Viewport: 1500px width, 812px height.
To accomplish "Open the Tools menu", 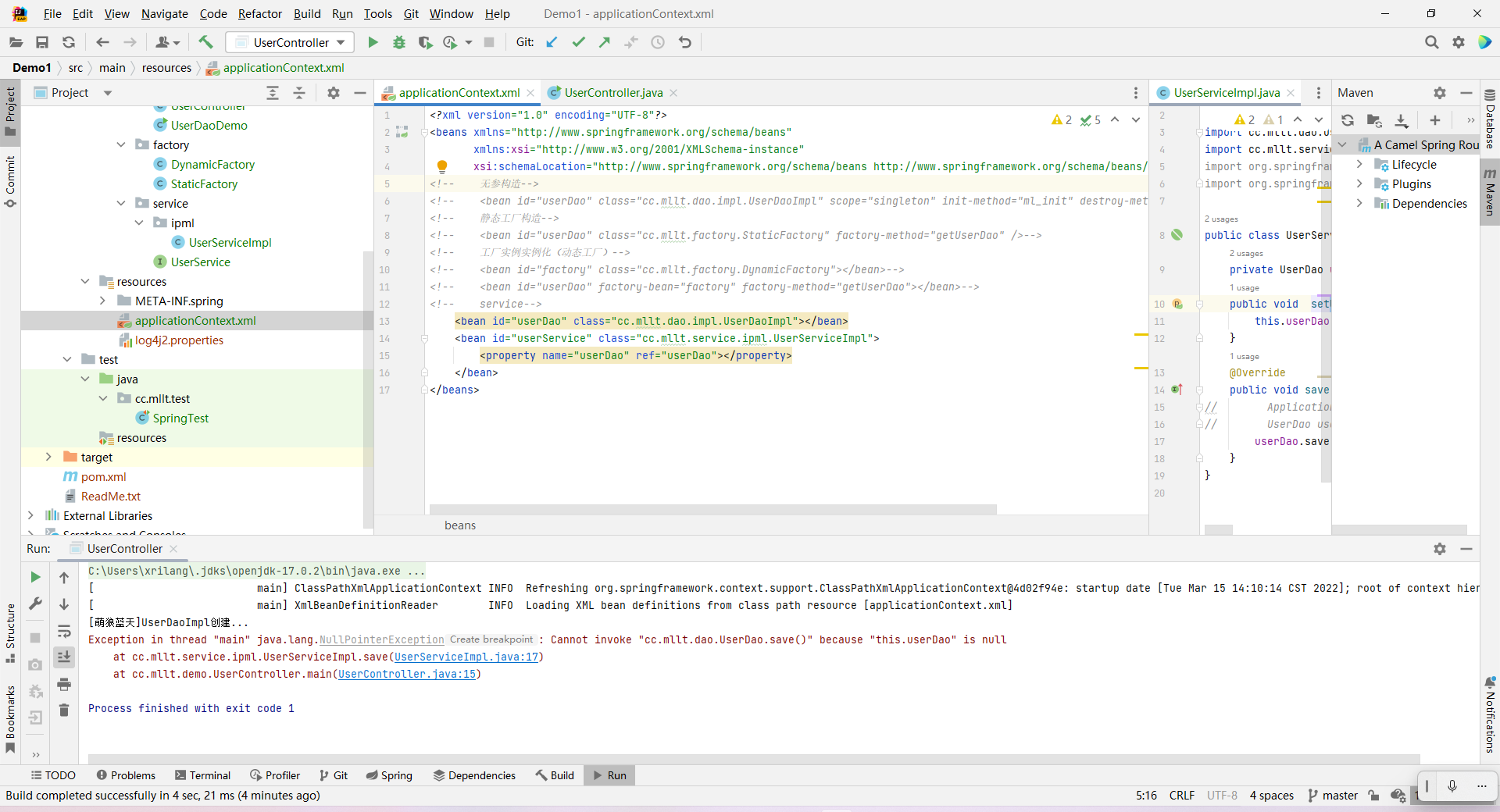I will (x=378, y=14).
